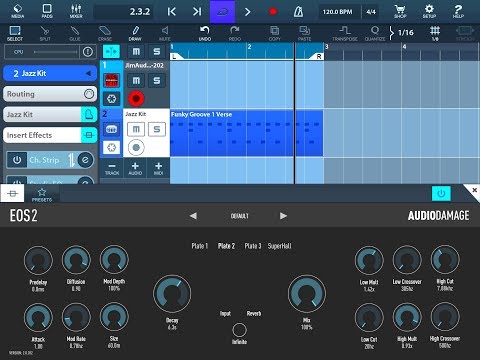Open the Mixer
Viewport: 480px width, 360px height.
[76, 11]
